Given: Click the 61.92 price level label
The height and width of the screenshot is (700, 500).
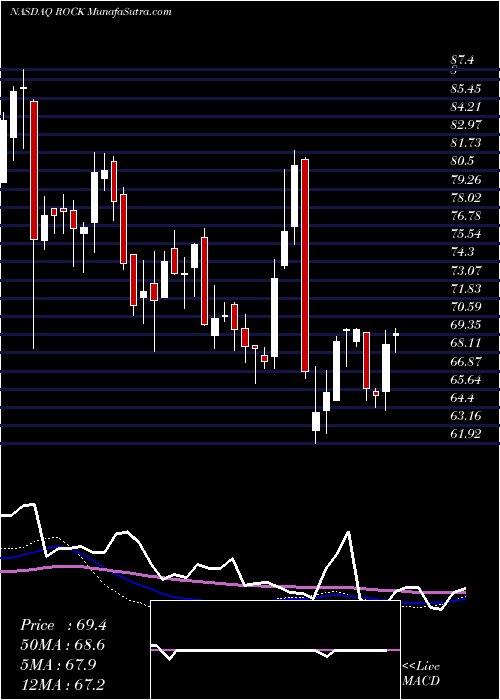Looking at the screenshot, I should point(466,434).
